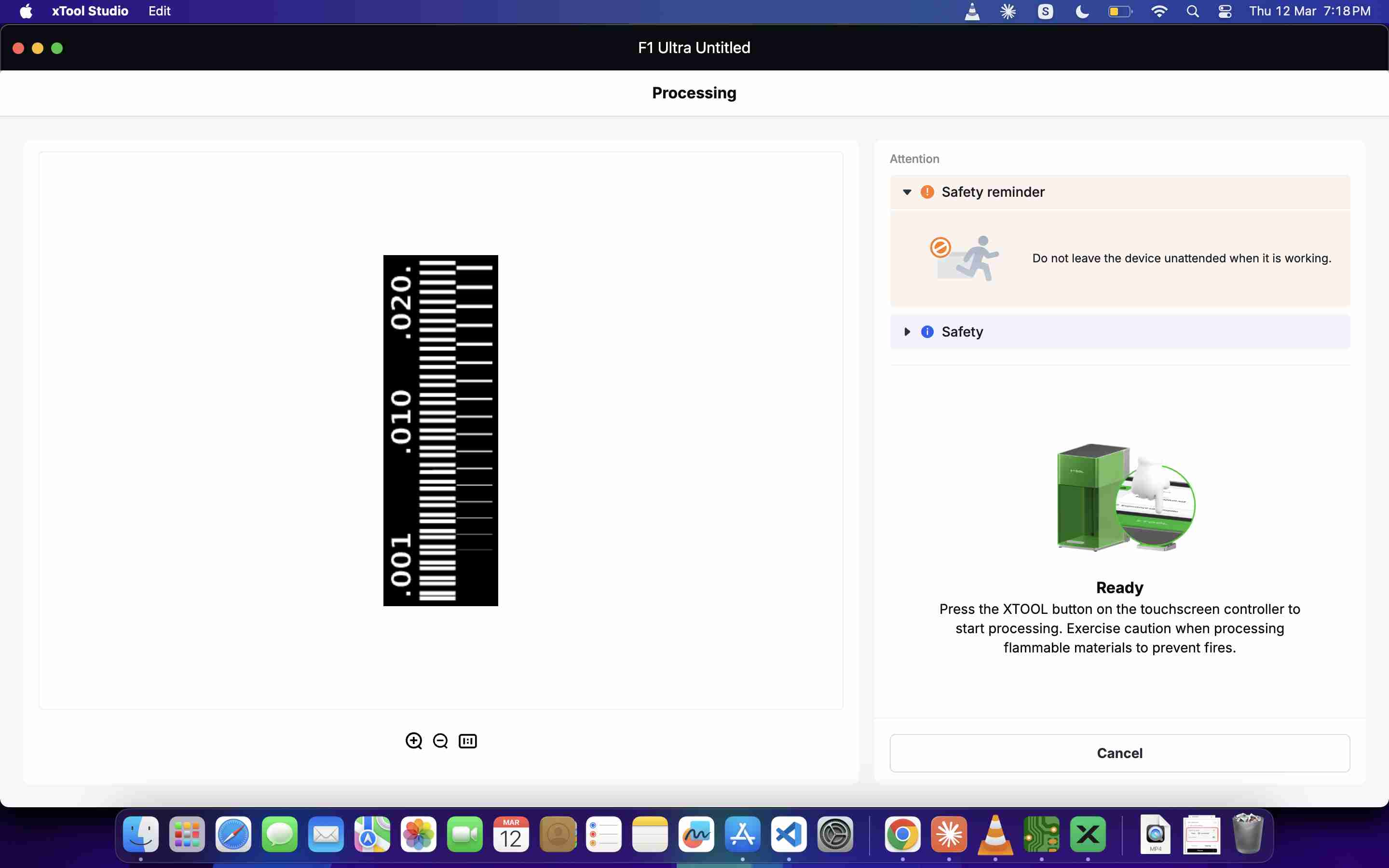Click the date and time display
The image size is (1389, 868).
[1309, 12]
